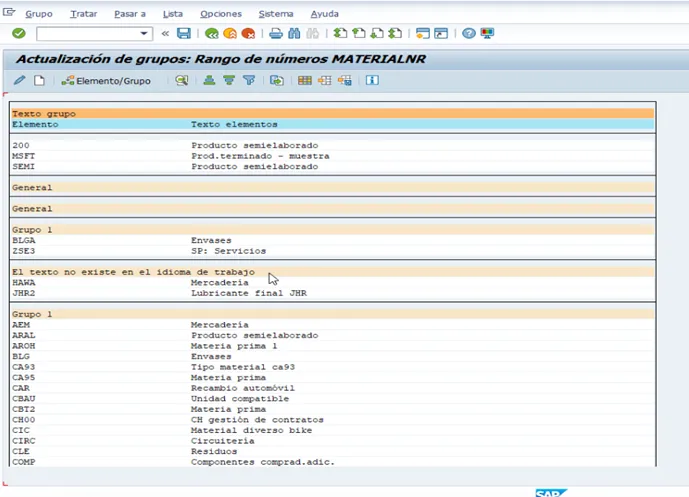Screen dimensions: 689x497
Task: Go to previous page icon
Action: click(x=359, y=33)
